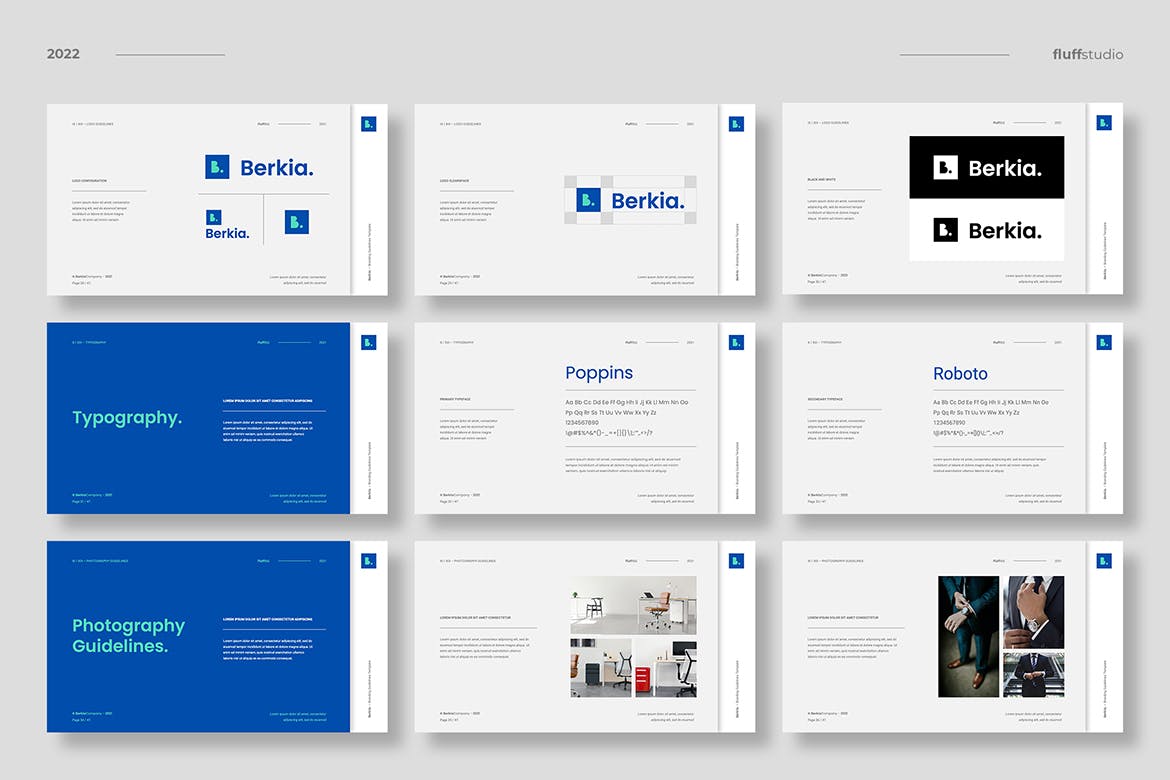
Task: Click the large Berkia logo icon on the logo configuration slide
Action: 217,167
